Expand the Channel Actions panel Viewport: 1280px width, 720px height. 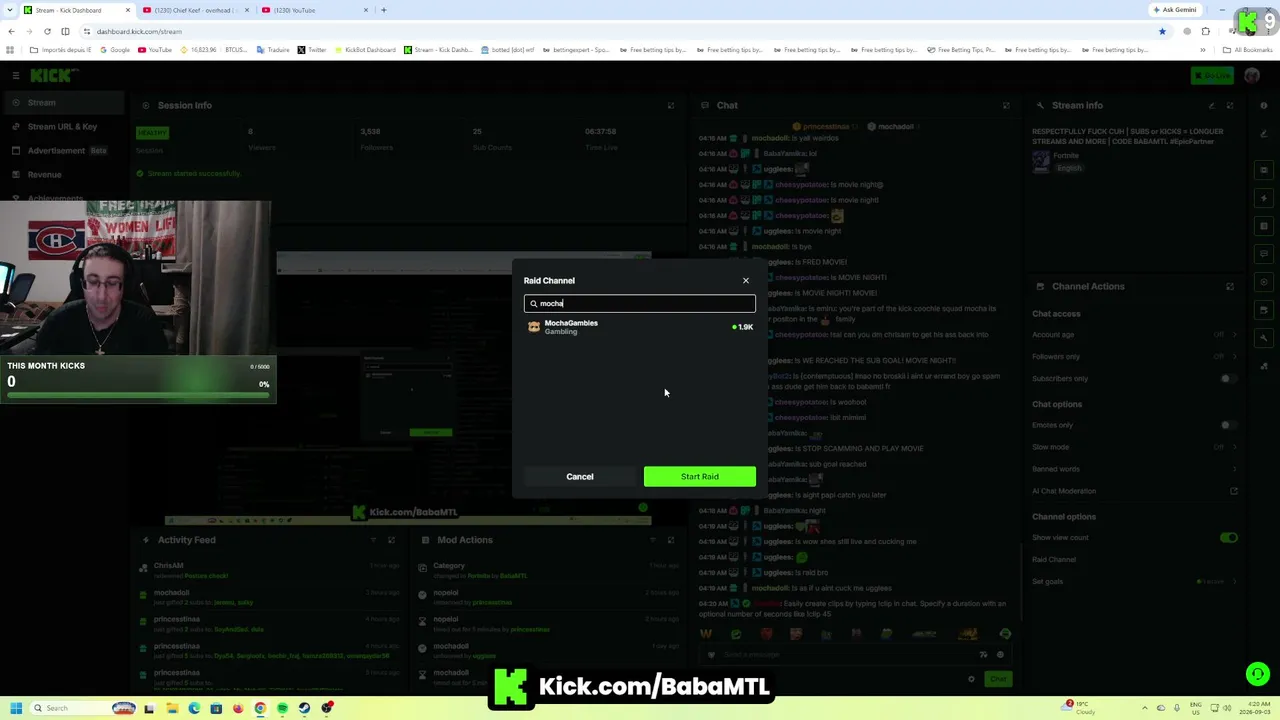(1230, 286)
